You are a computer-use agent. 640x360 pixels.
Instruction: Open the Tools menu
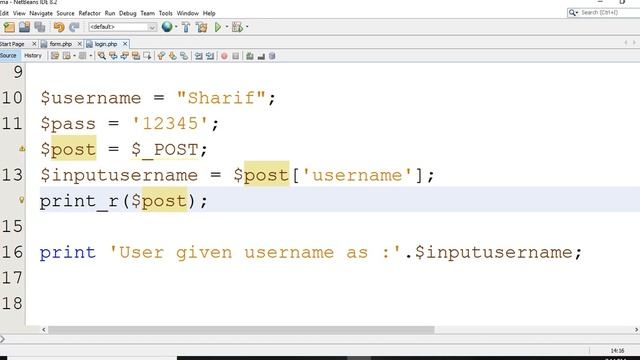coord(165,13)
